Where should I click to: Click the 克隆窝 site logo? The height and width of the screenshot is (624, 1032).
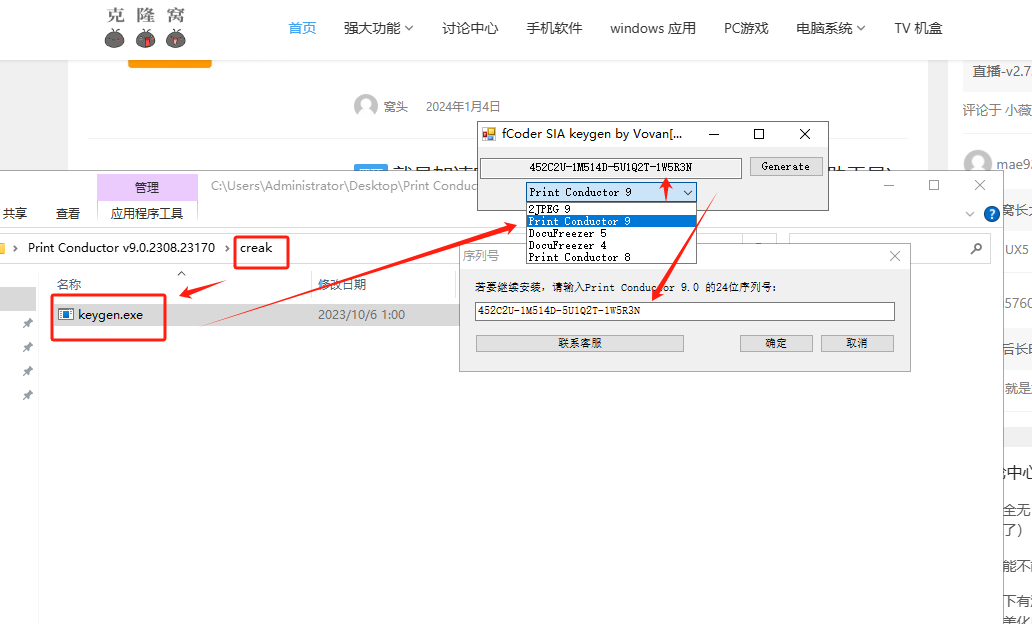[x=146, y=28]
